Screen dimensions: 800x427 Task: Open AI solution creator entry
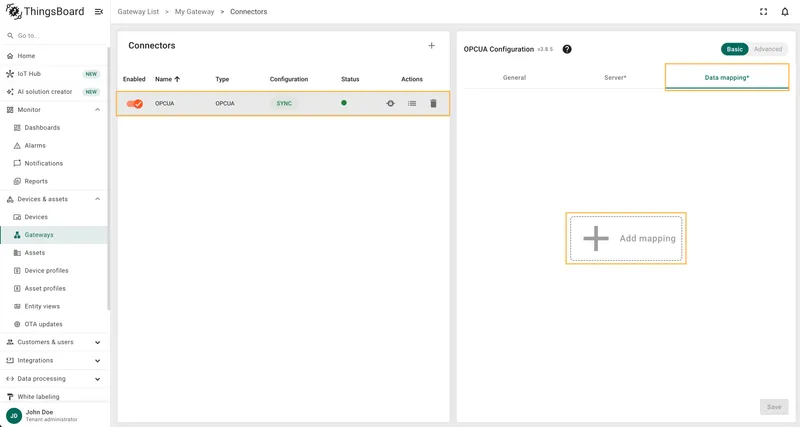click(54, 92)
